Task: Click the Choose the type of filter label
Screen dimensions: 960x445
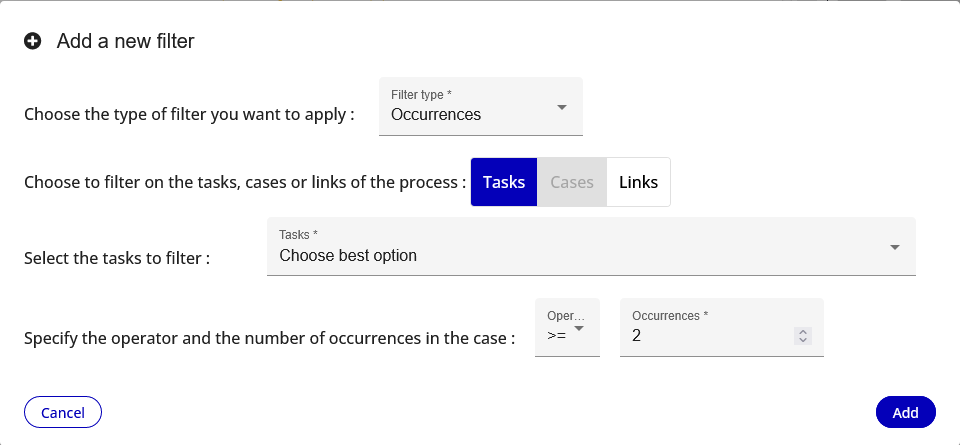Action: [189, 114]
